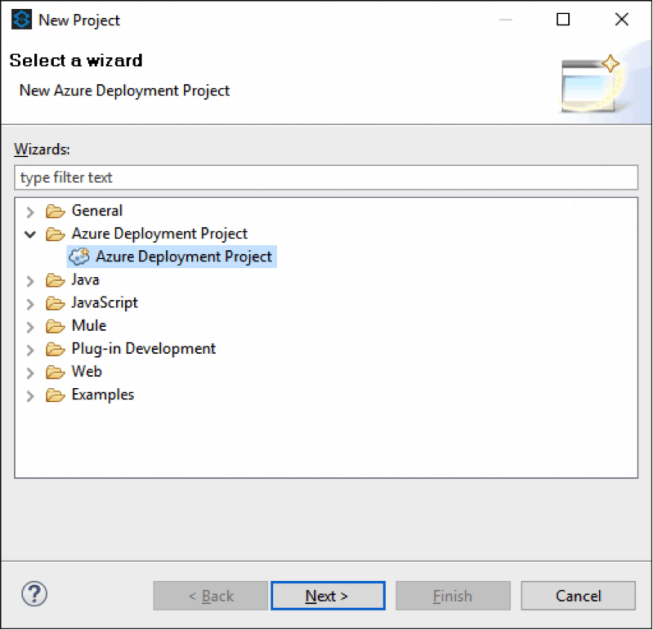Select the JavaScript tree item label
653x630 pixels.
coord(104,303)
